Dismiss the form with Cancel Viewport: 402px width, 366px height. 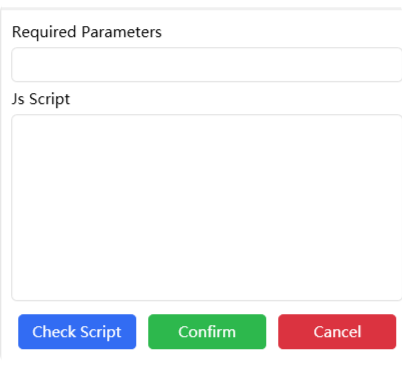(x=337, y=332)
